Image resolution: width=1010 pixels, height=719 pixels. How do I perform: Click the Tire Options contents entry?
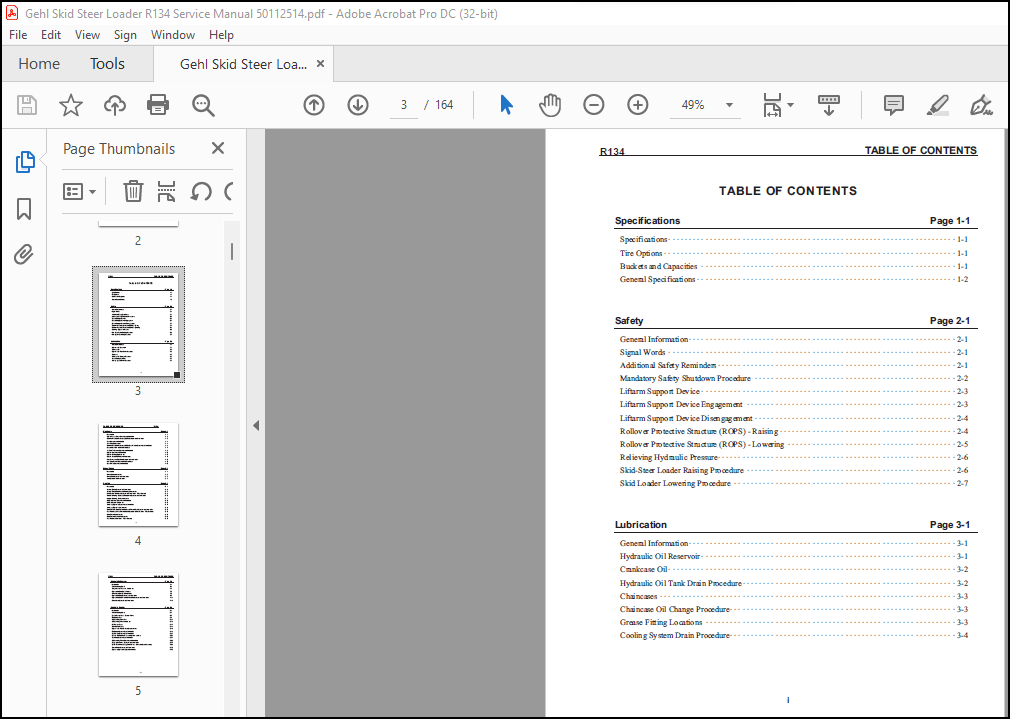coord(641,253)
